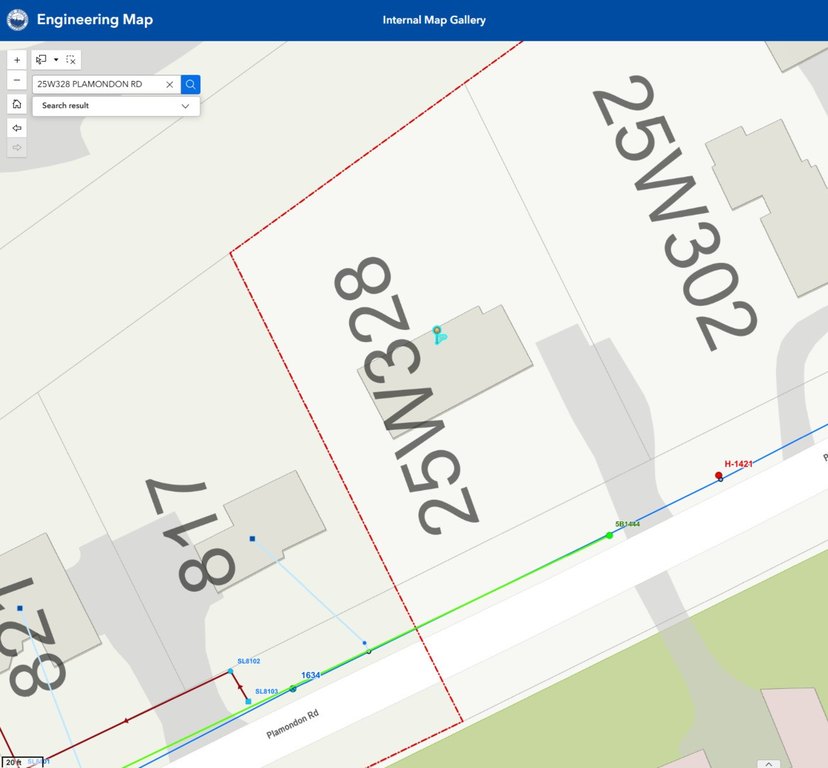
Task: Activate the rectangle select tool
Action: pyautogui.click(x=41, y=60)
